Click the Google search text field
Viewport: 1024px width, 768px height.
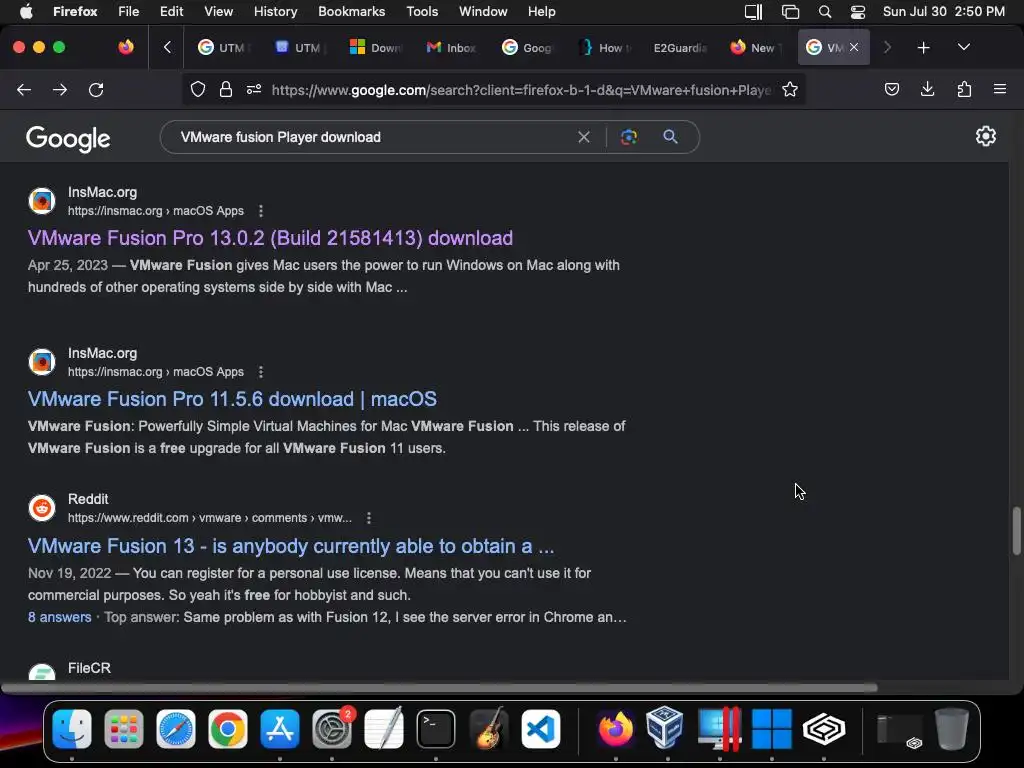[x=372, y=137]
